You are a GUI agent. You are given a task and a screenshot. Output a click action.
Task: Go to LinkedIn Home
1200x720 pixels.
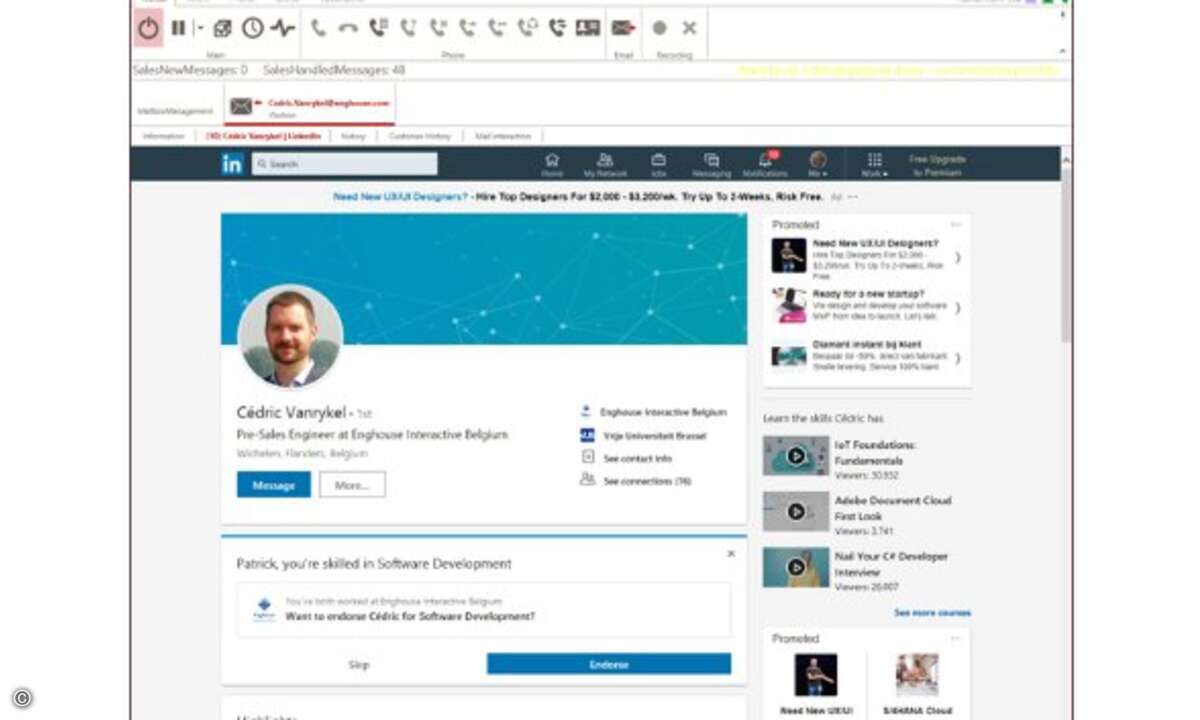coord(552,165)
